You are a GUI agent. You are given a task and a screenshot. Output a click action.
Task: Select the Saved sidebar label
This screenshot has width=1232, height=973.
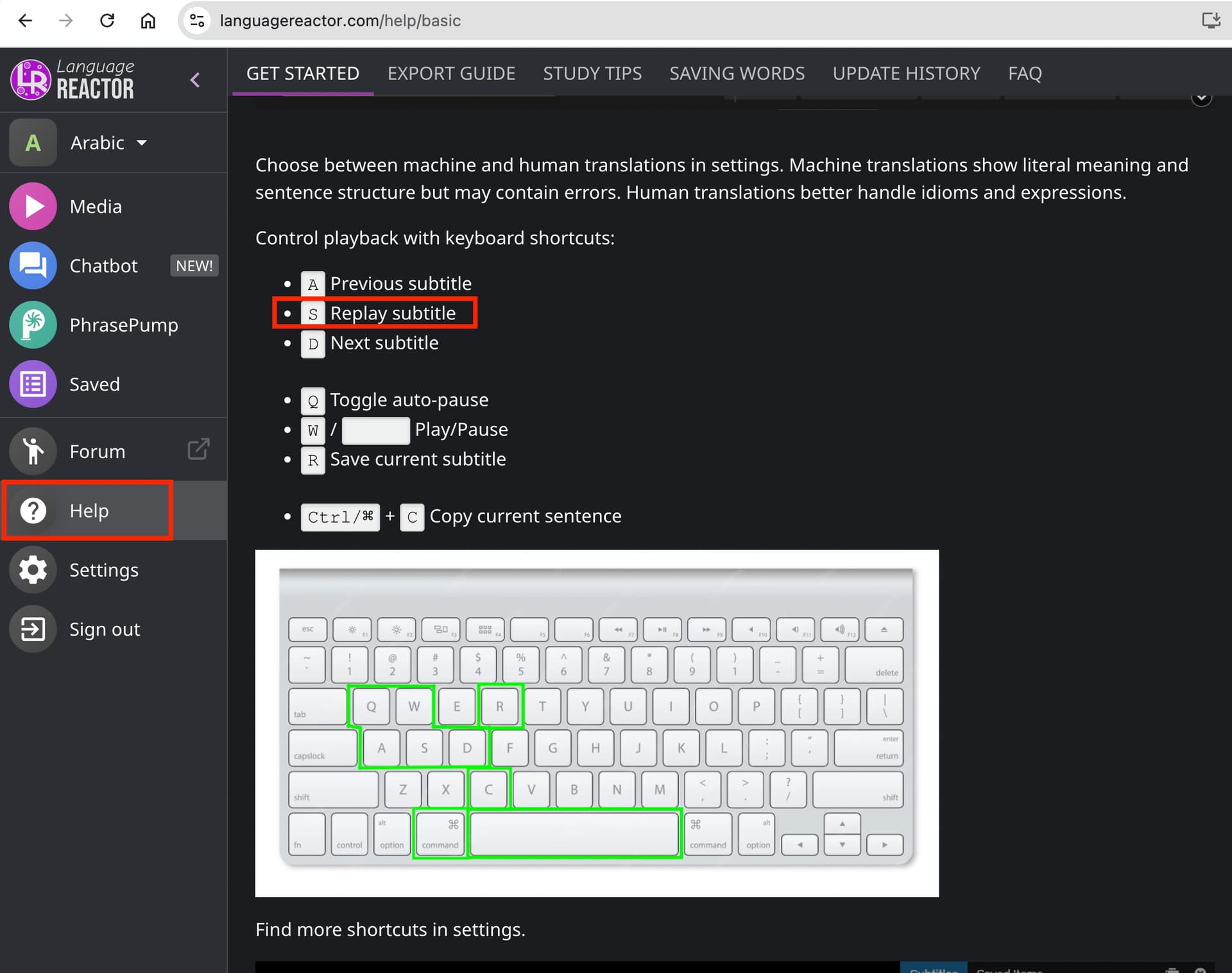(x=94, y=384)
